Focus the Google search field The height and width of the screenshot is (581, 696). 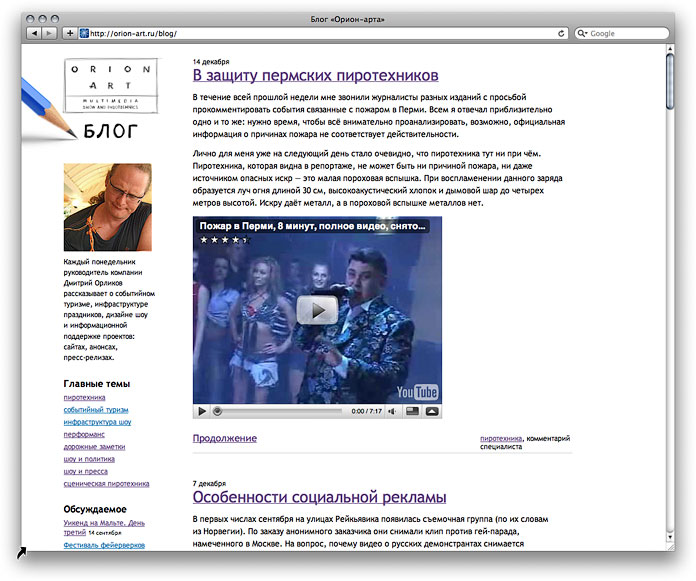point(625,33)
